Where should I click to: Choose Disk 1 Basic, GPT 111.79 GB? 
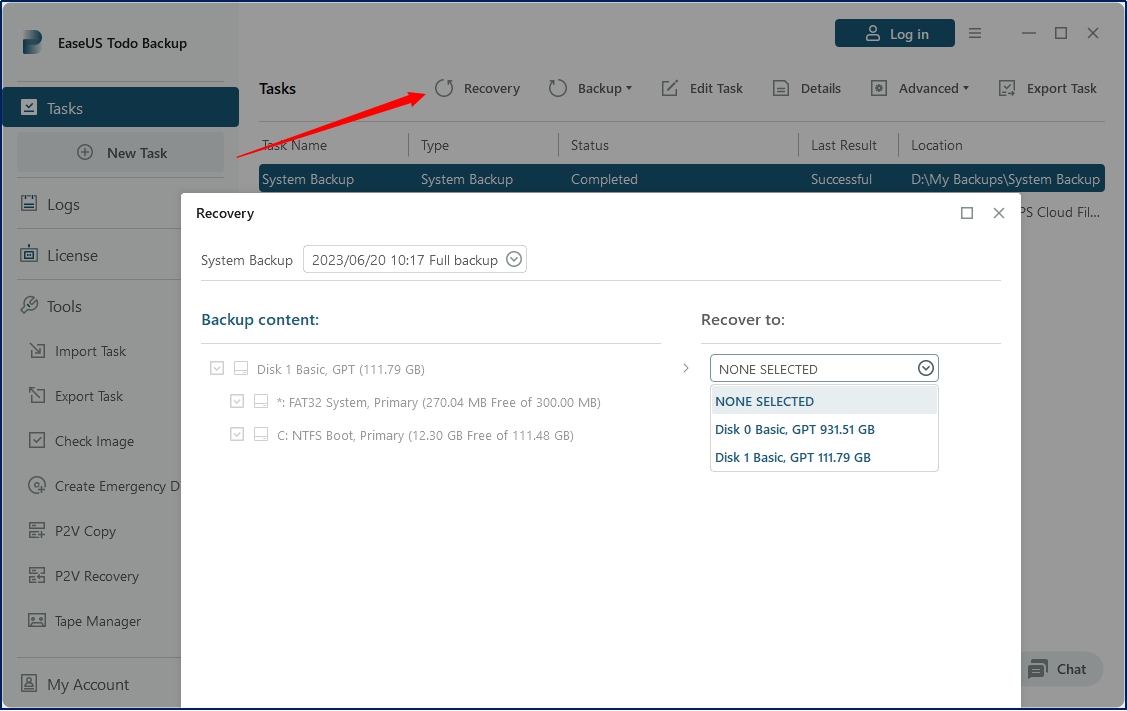tap(824, 457)
